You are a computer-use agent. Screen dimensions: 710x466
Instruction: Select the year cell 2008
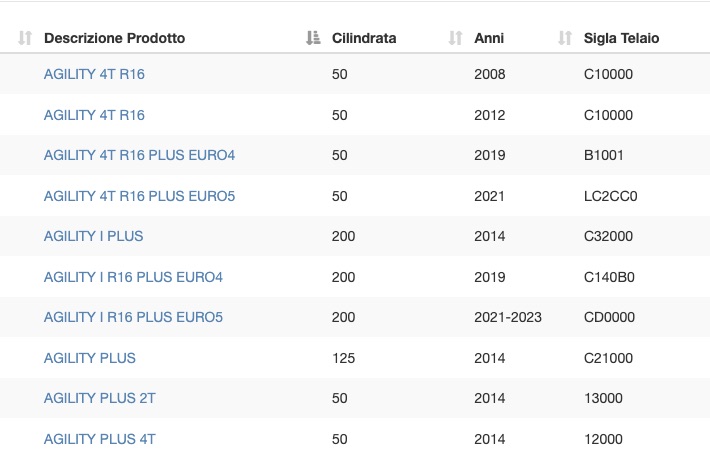(x=489, y=74)
